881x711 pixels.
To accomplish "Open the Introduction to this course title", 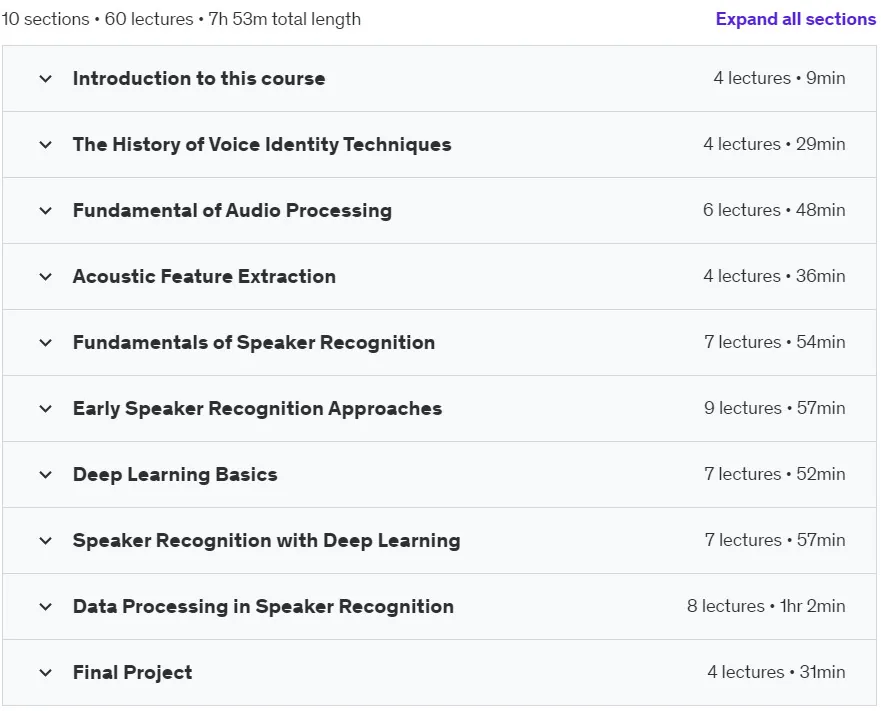I will coord(199,78).
